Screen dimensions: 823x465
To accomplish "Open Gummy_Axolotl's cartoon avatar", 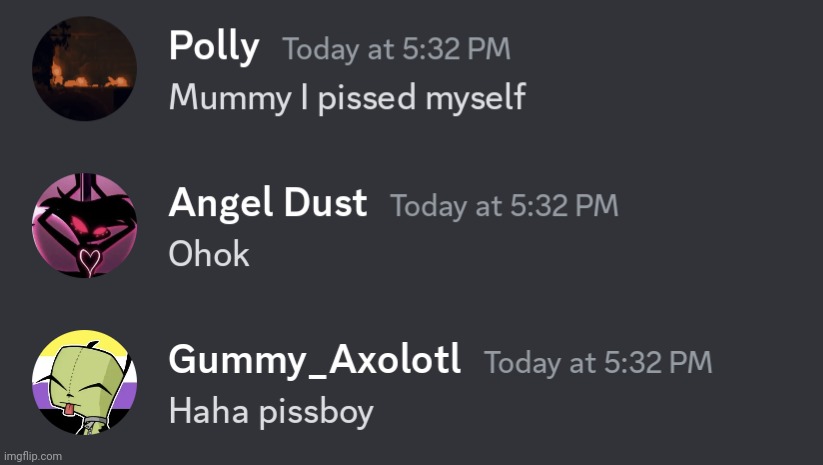I will [x=85, y=381].
